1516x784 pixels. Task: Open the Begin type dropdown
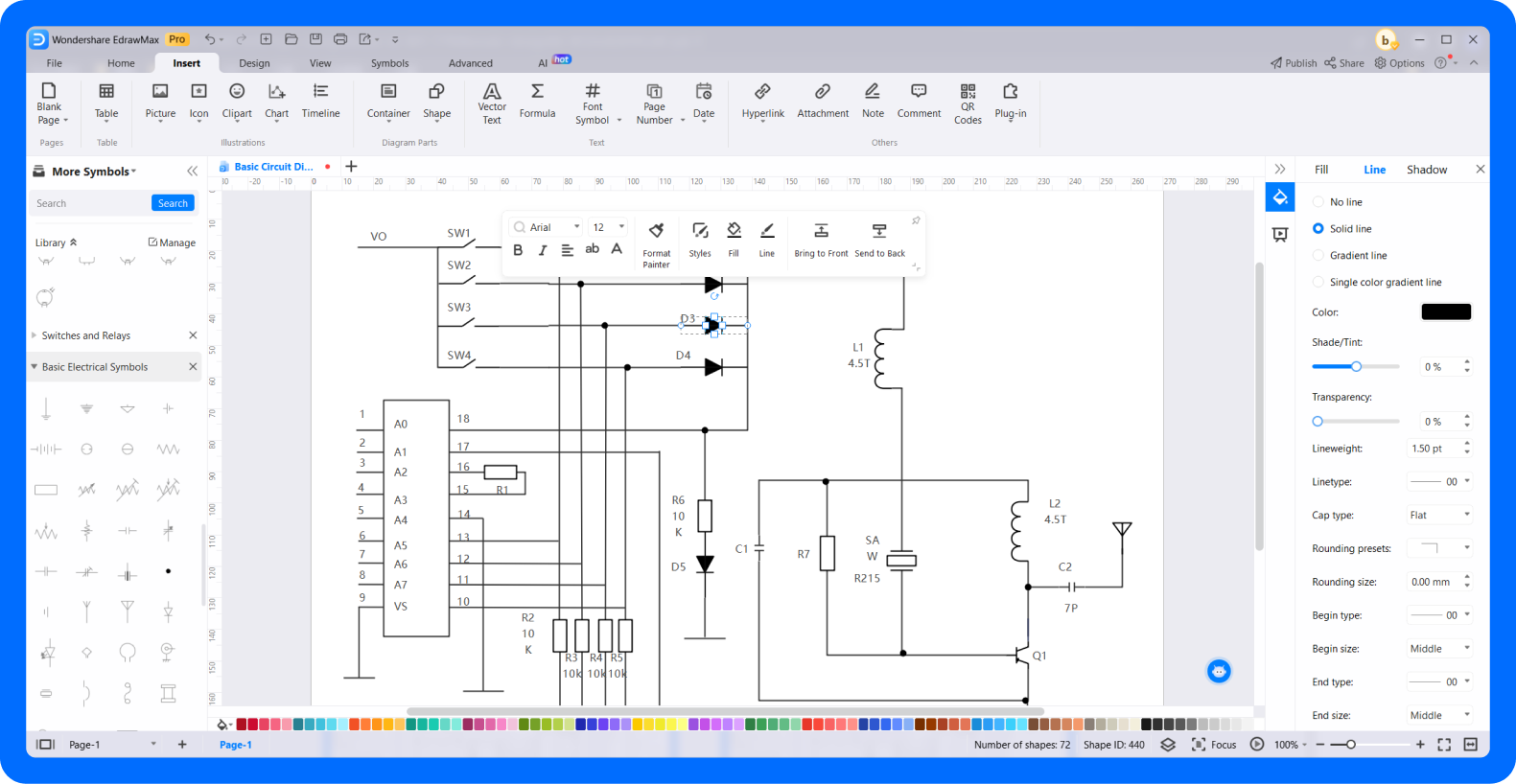(x=1439, y=615)
